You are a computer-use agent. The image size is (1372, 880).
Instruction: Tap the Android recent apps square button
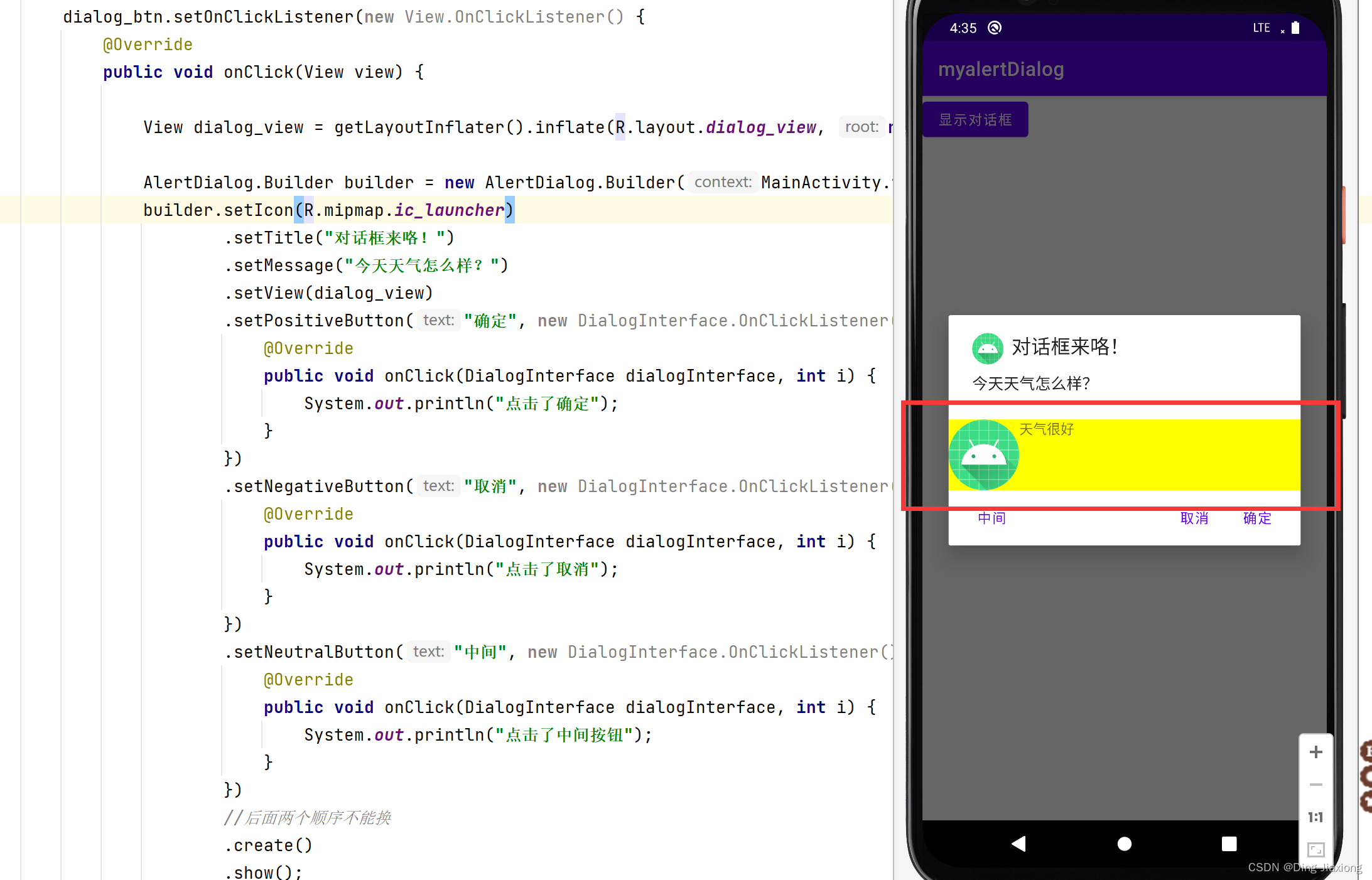pyautogui.click(x=1229, y=844)
